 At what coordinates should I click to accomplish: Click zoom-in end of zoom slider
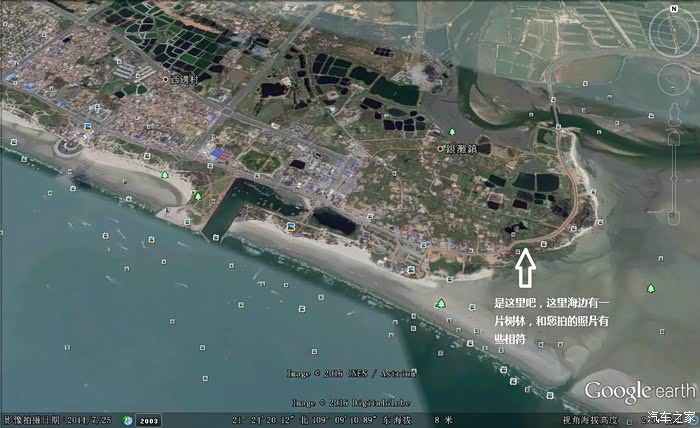pyautogui.click(x=674, y=138)
